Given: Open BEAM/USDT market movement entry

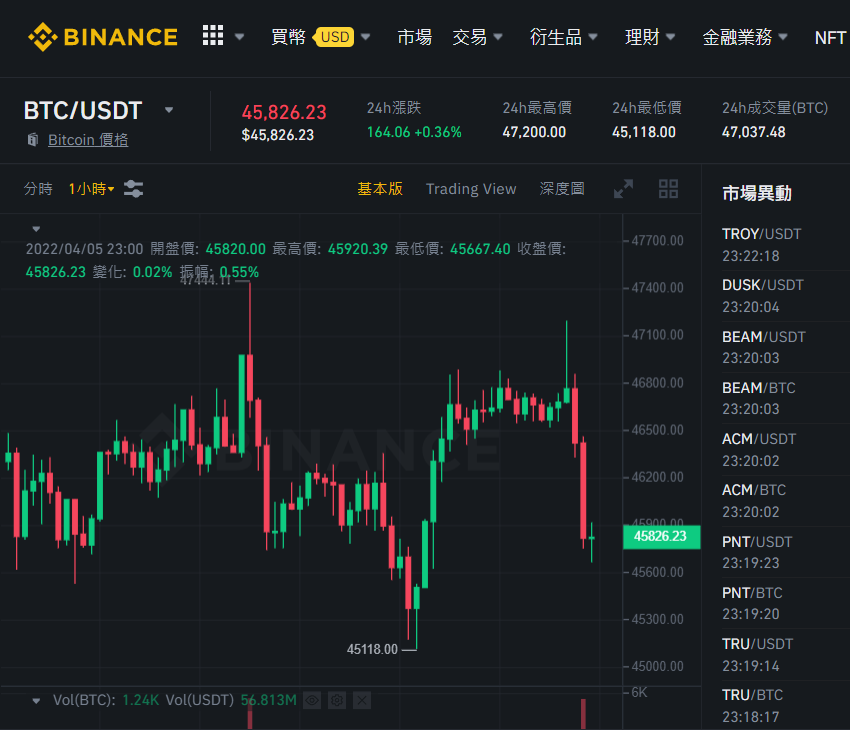Looking at the screenshot, I should tap(785, 347).
